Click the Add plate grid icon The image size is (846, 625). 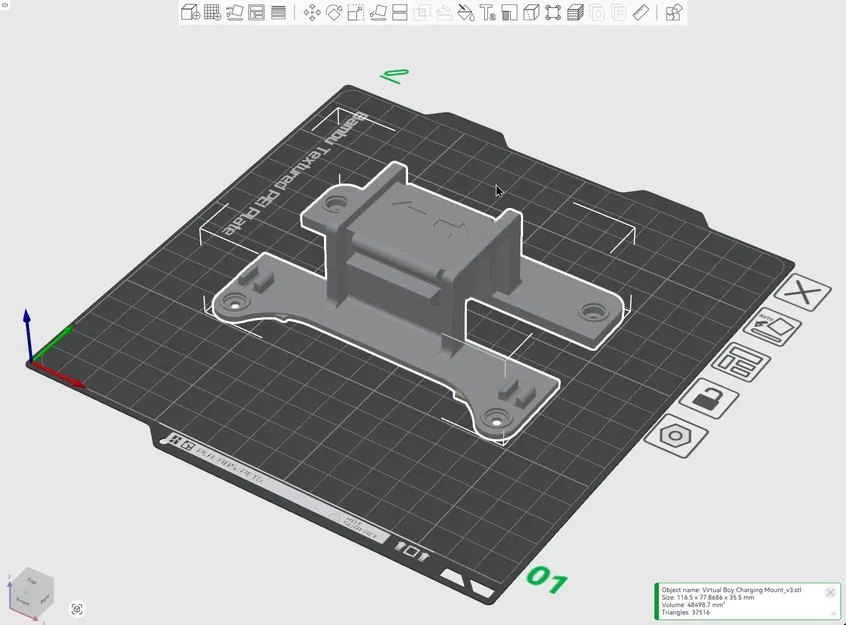212,12
